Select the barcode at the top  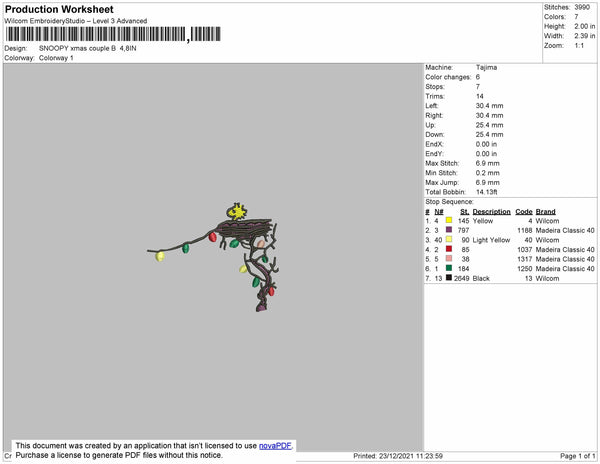click(113, 34)
